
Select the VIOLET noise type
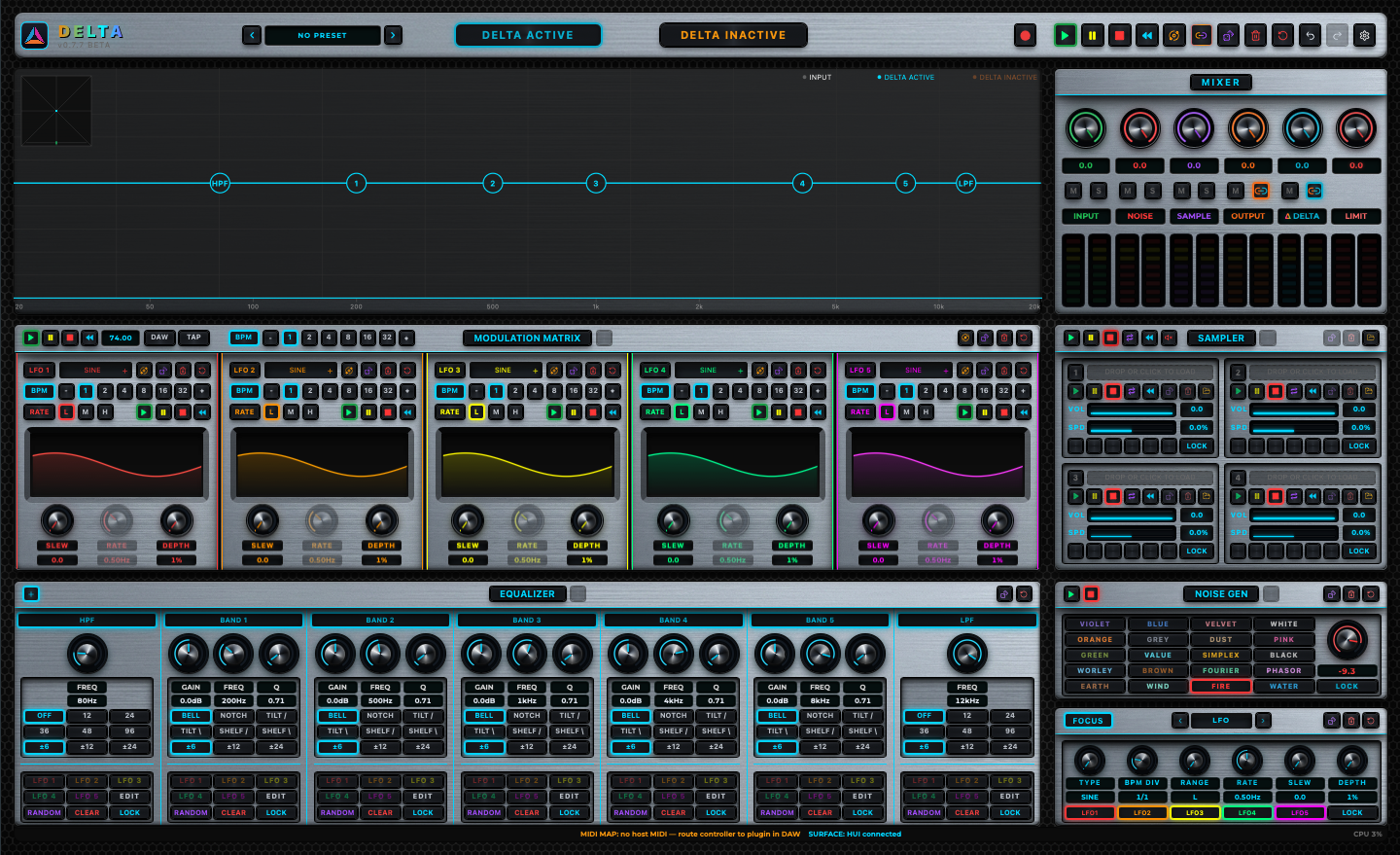coord(1095,624)
